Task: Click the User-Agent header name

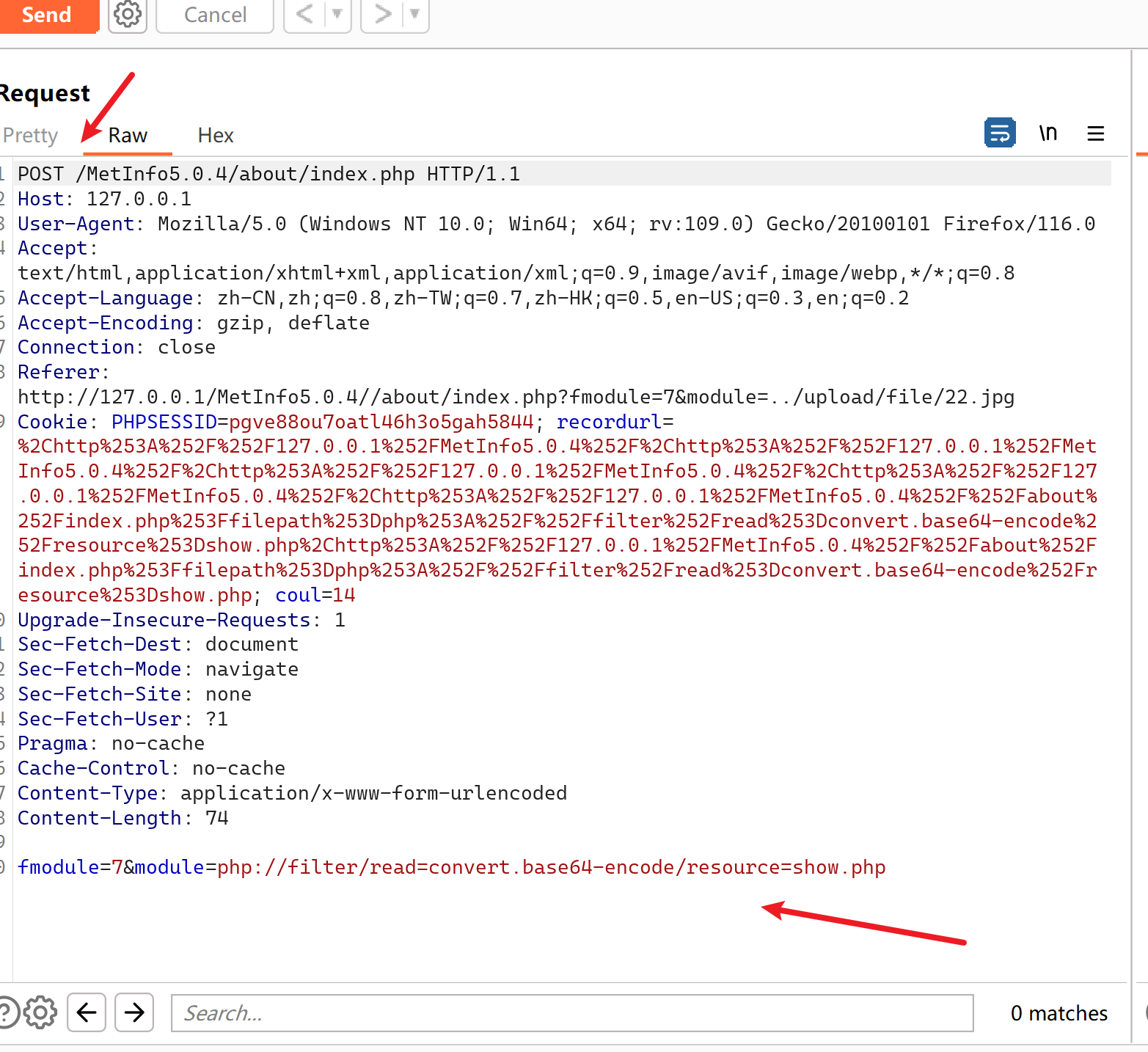Action: click(x=76, y=224)
